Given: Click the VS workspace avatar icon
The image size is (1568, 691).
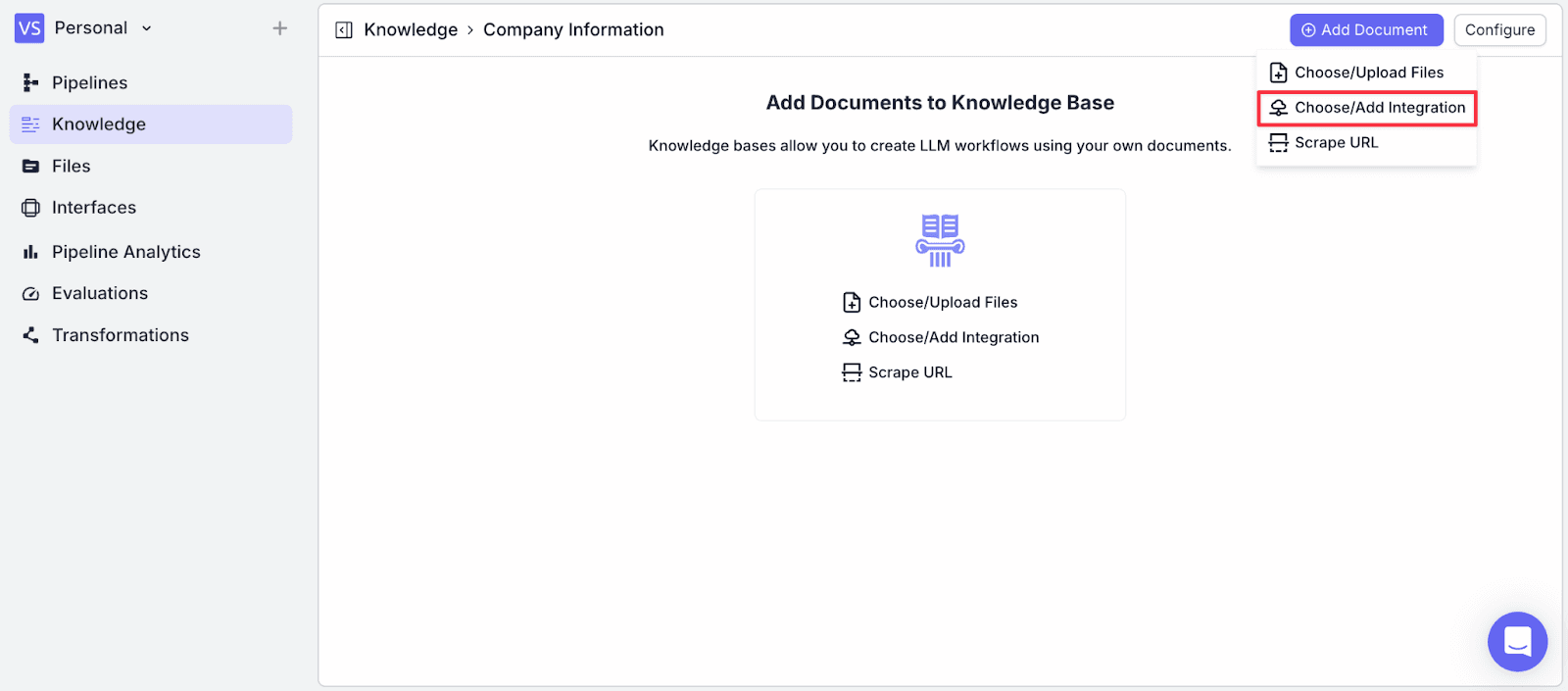Looking at the screenshot, I should point(29,28).
